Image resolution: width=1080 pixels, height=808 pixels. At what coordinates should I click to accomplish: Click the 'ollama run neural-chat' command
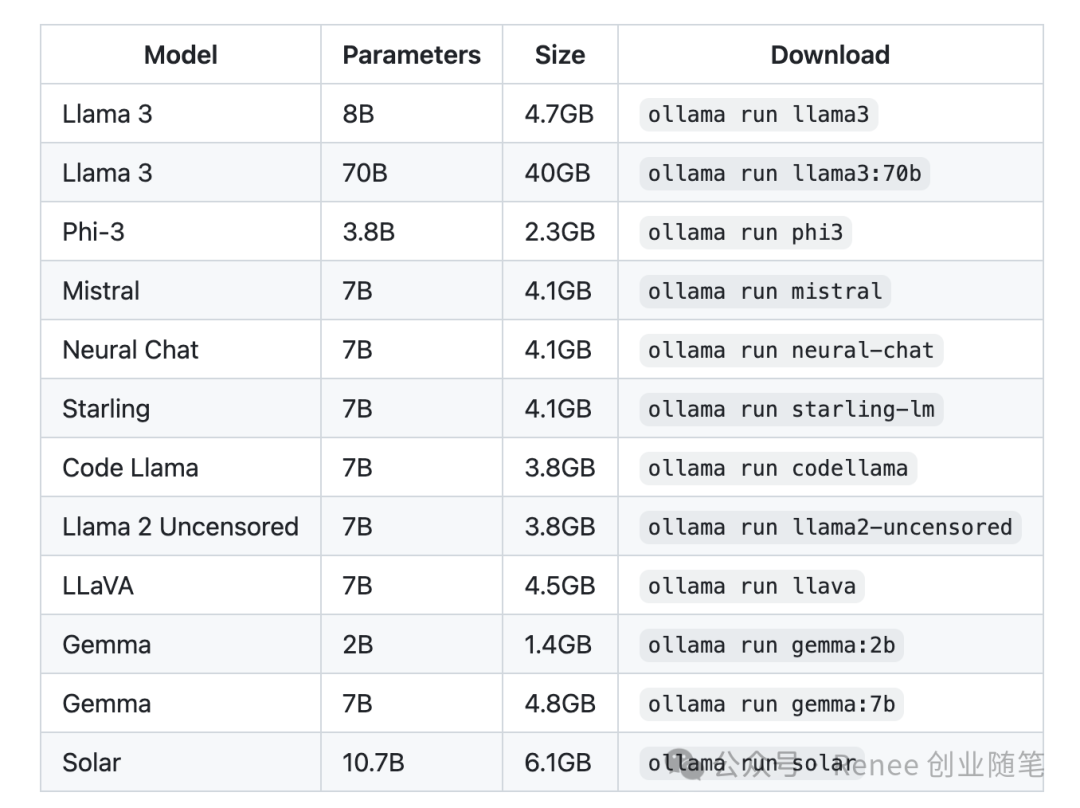[791, 350]
